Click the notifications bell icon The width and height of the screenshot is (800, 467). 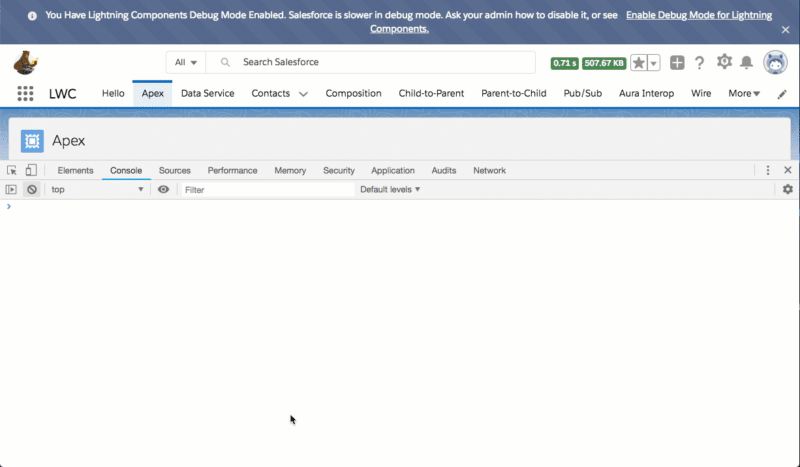pyautogui.click(x=746, y=63)
